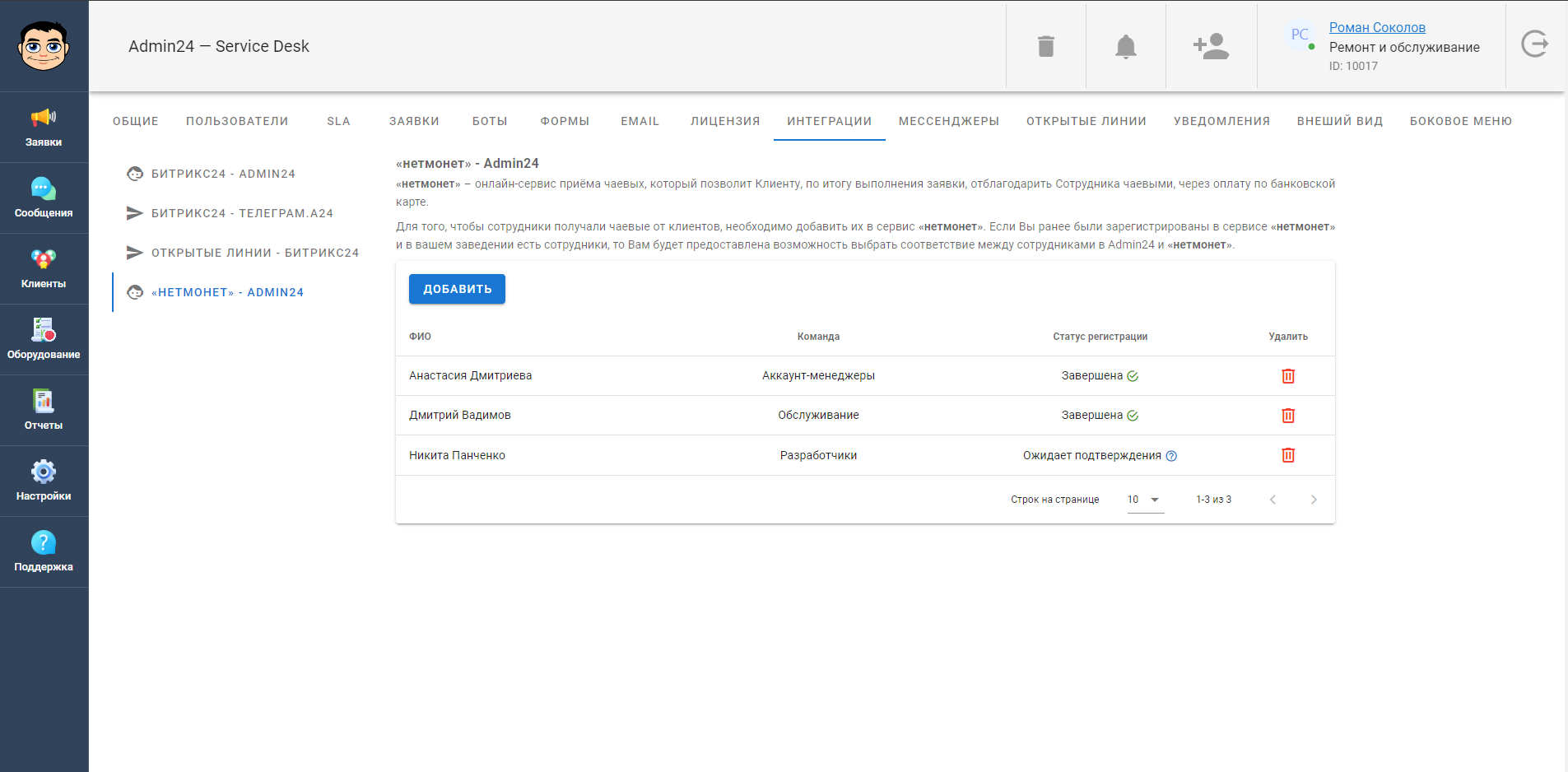The width and height of the screenshot is (1568, 772).
Task: Open the SLA tab
Action: pyautogui.click(x=338, y=121)
